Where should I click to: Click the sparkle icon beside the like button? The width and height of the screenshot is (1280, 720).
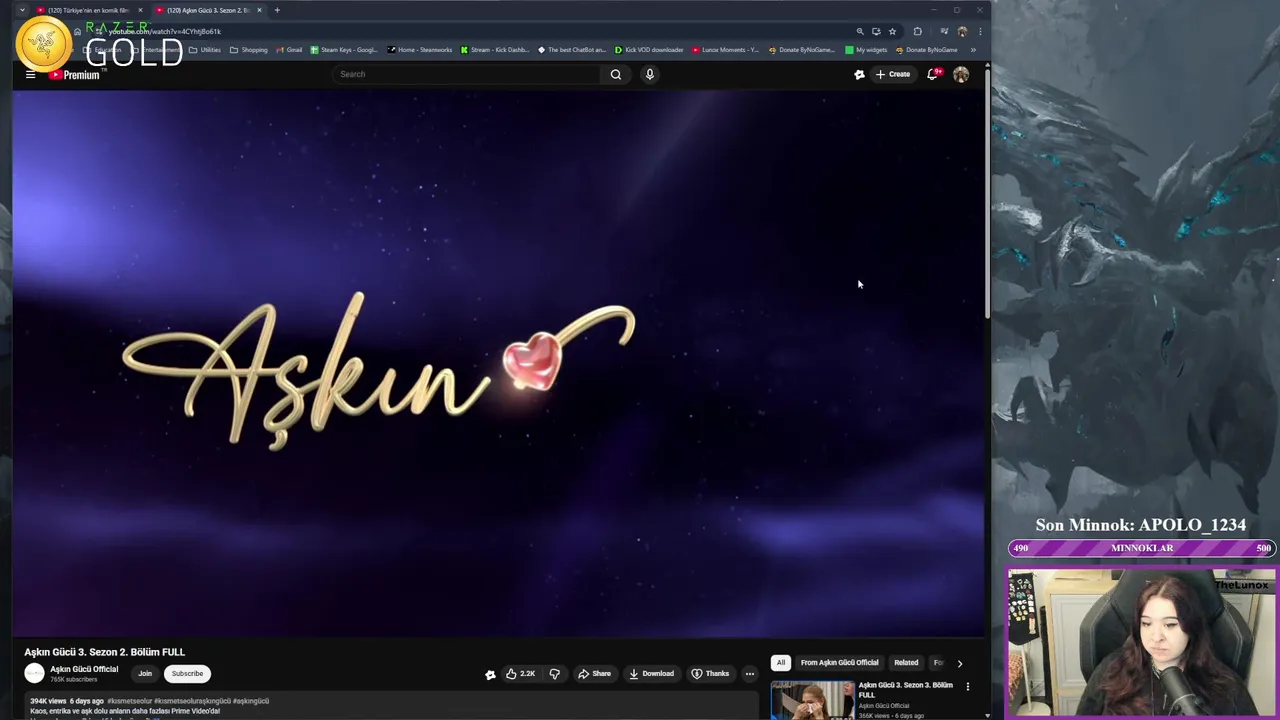point(490,674)
